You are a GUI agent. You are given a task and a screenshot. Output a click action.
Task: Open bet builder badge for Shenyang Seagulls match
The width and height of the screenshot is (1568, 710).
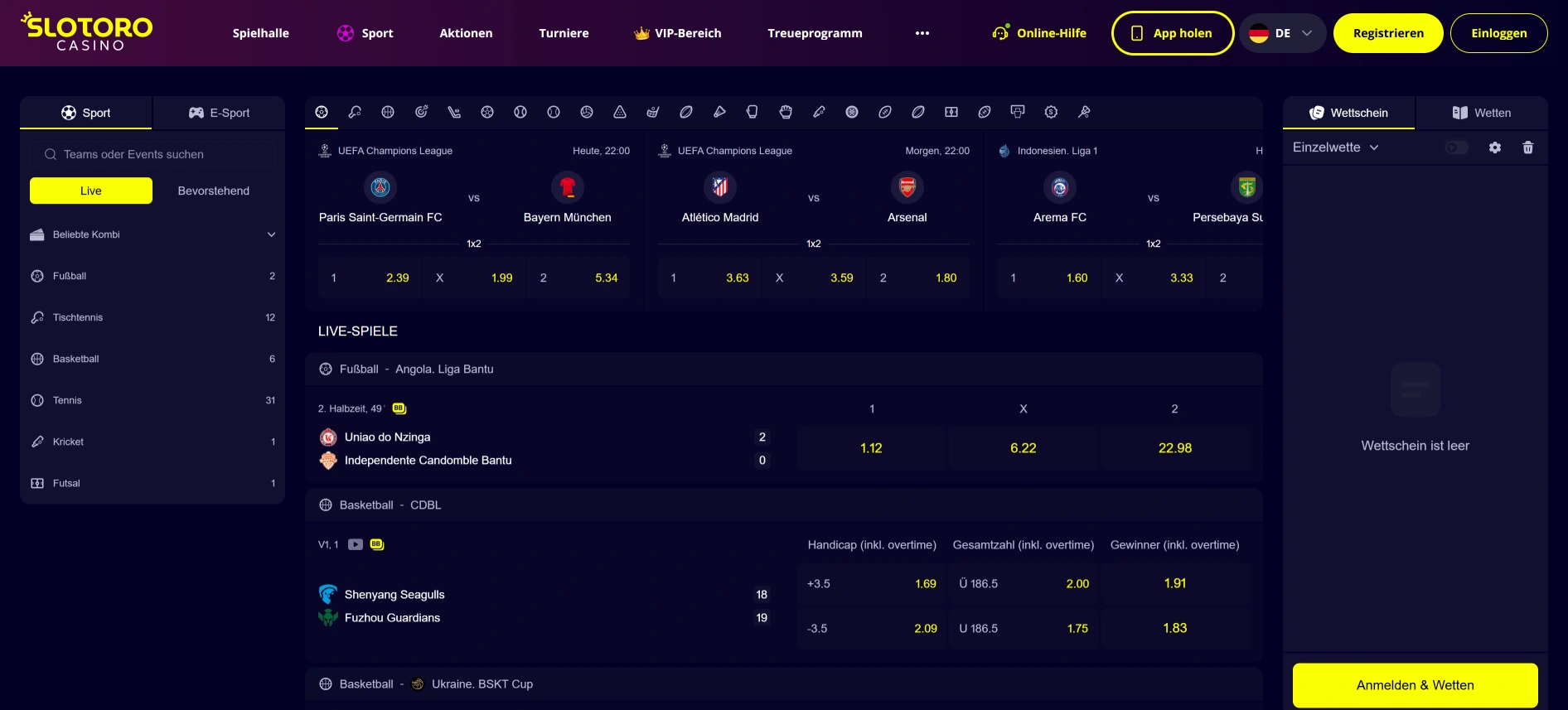tap(377, 544)
